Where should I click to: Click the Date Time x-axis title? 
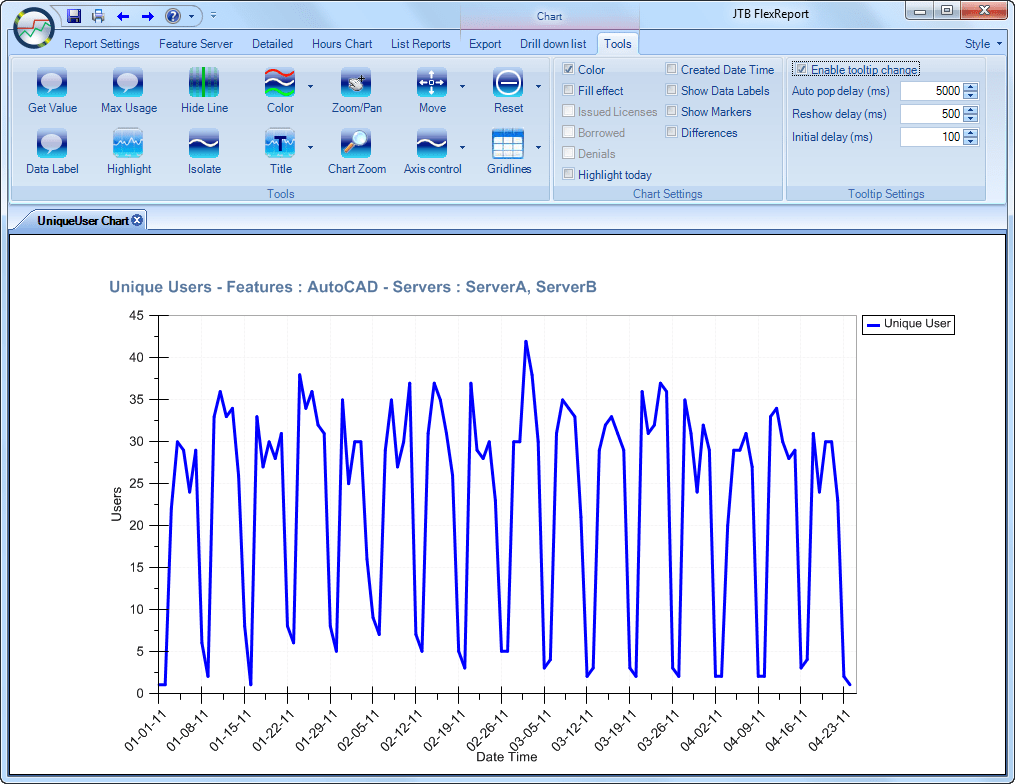coord(506,757)
